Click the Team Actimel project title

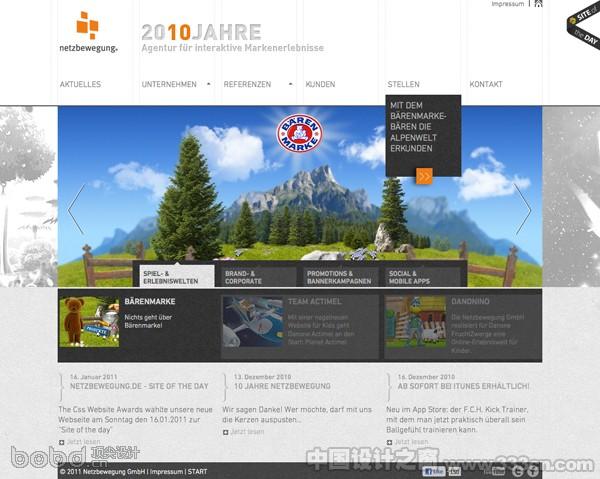(x=315, y=301)
